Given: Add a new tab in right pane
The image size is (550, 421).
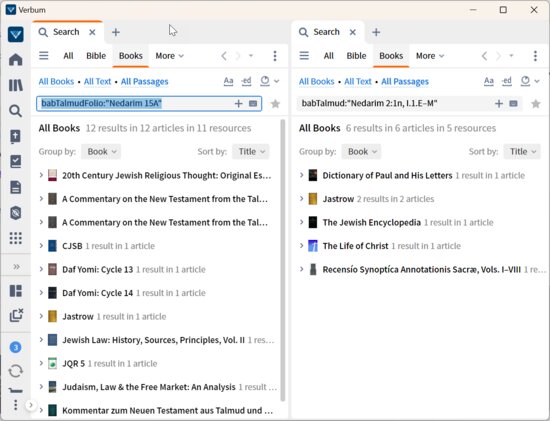Looking at the screenshot, I should tap(376, 32).
